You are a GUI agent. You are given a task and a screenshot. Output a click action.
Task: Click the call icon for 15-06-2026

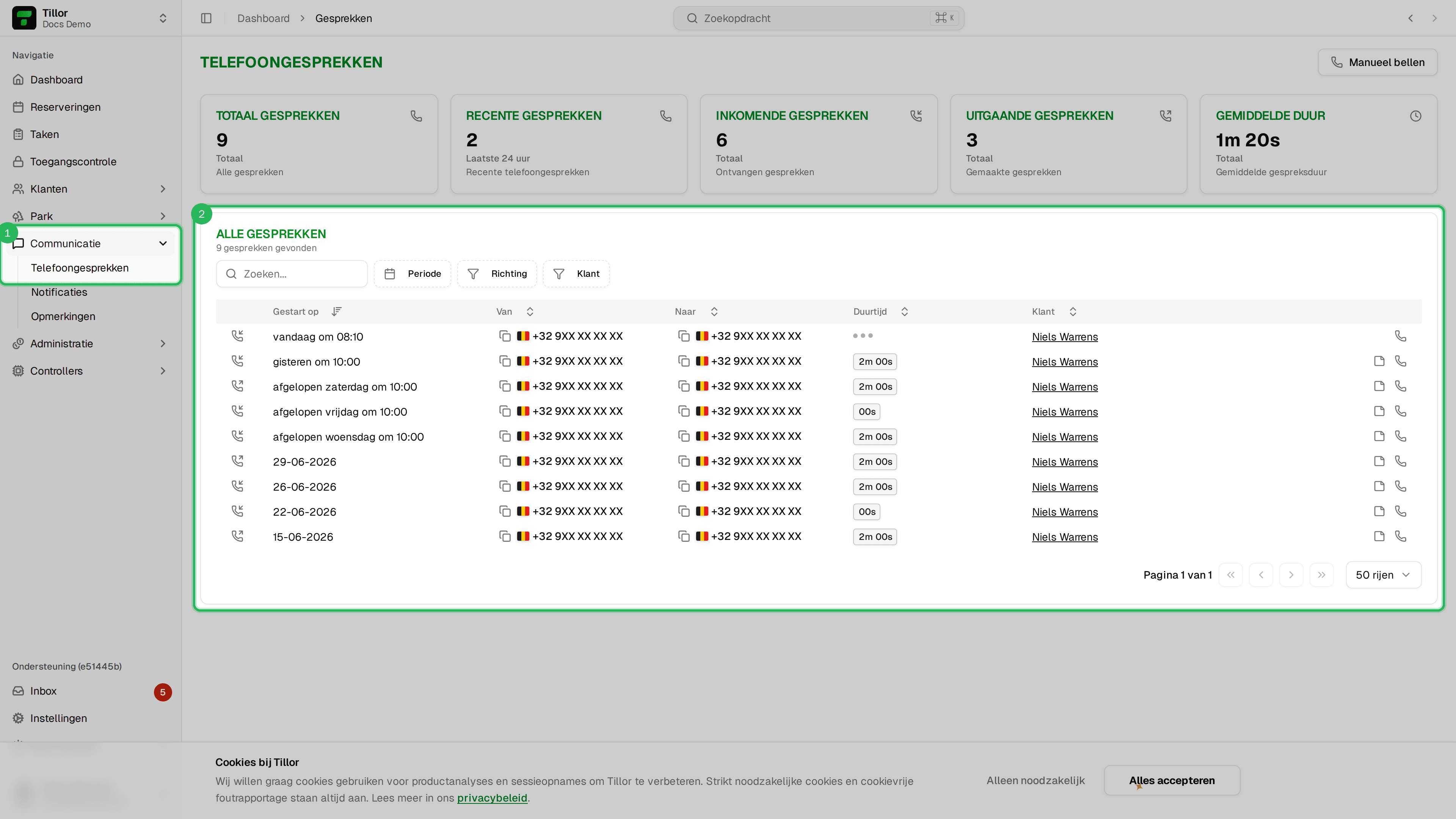(1400, 537)
